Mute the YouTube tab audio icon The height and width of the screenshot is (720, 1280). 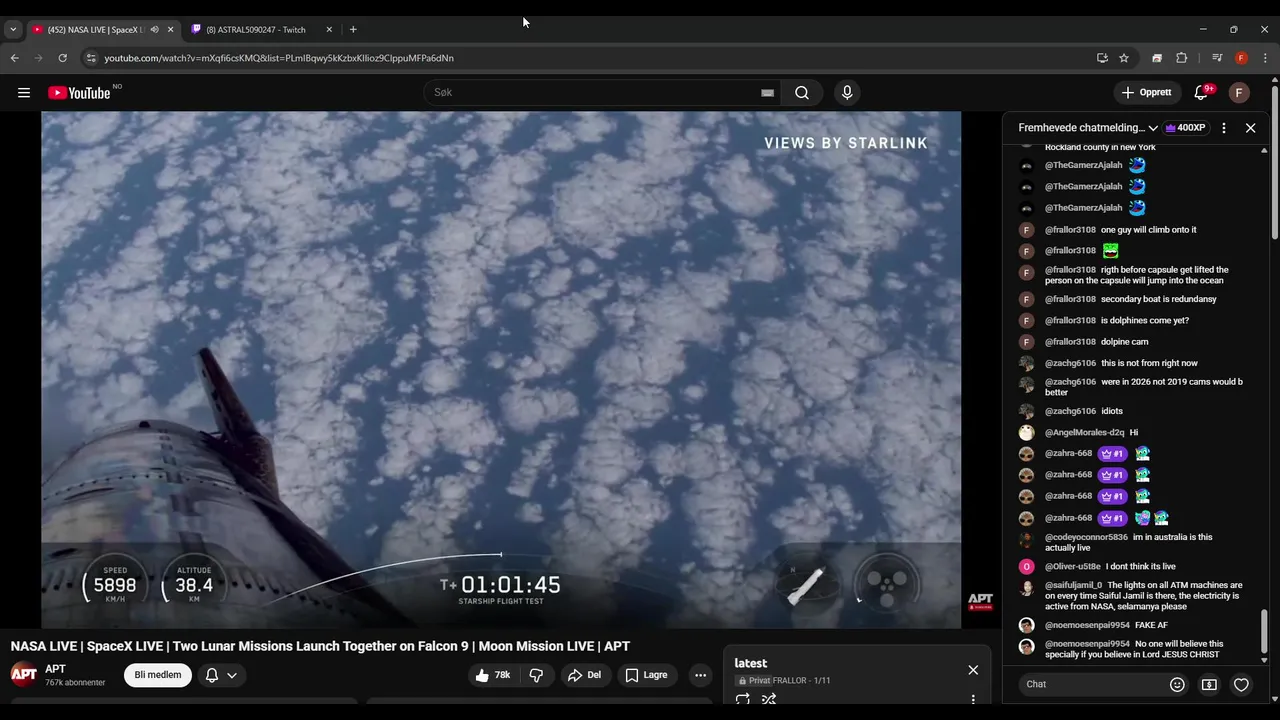(154, 29)
